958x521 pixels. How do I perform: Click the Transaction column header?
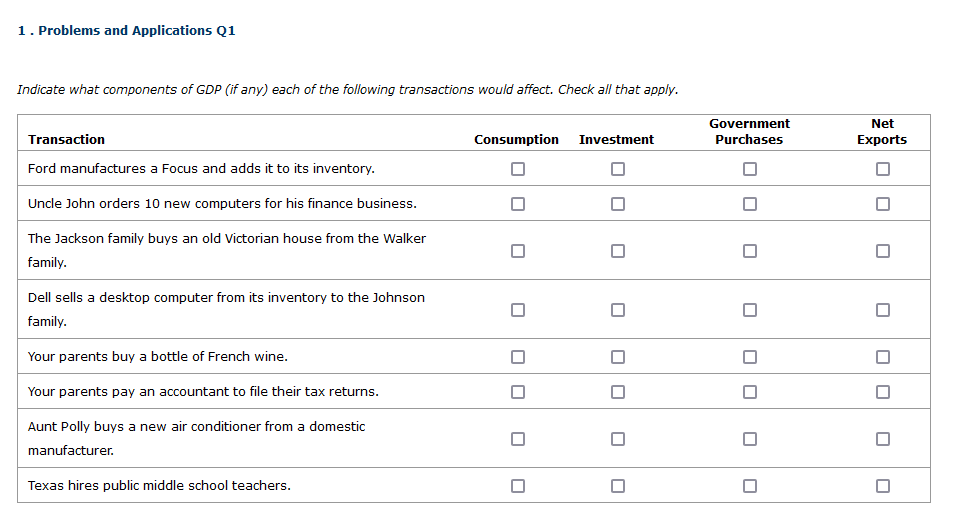pos(66,140)
